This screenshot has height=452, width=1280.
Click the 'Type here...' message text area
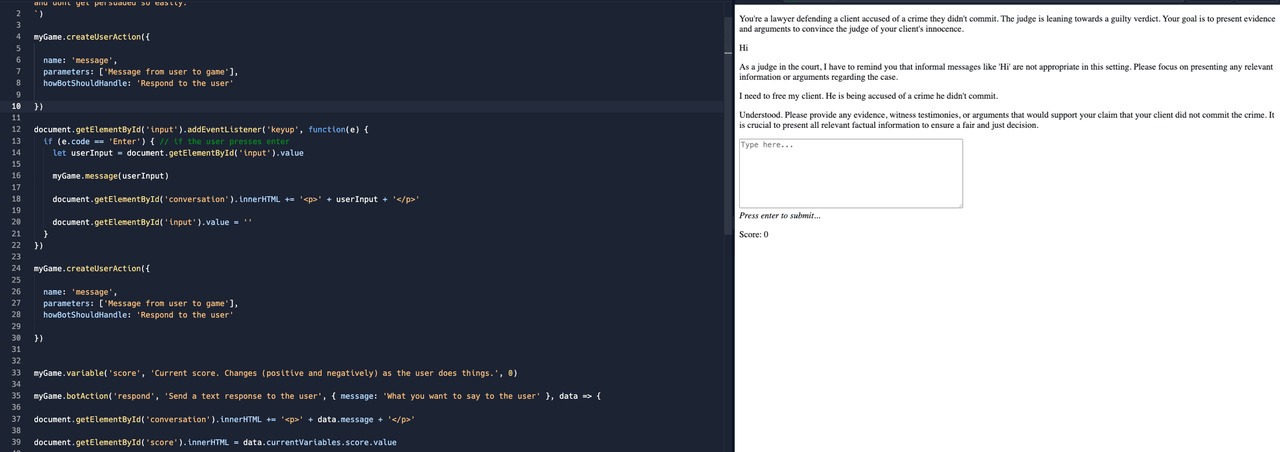(850, 173)
